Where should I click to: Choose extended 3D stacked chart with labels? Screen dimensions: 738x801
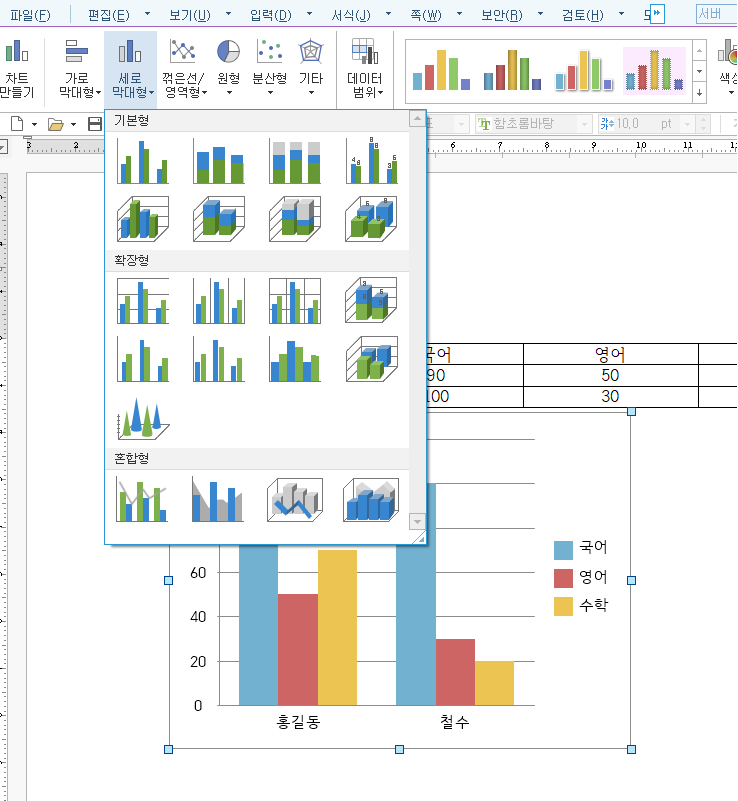click(x=371, y=301)
